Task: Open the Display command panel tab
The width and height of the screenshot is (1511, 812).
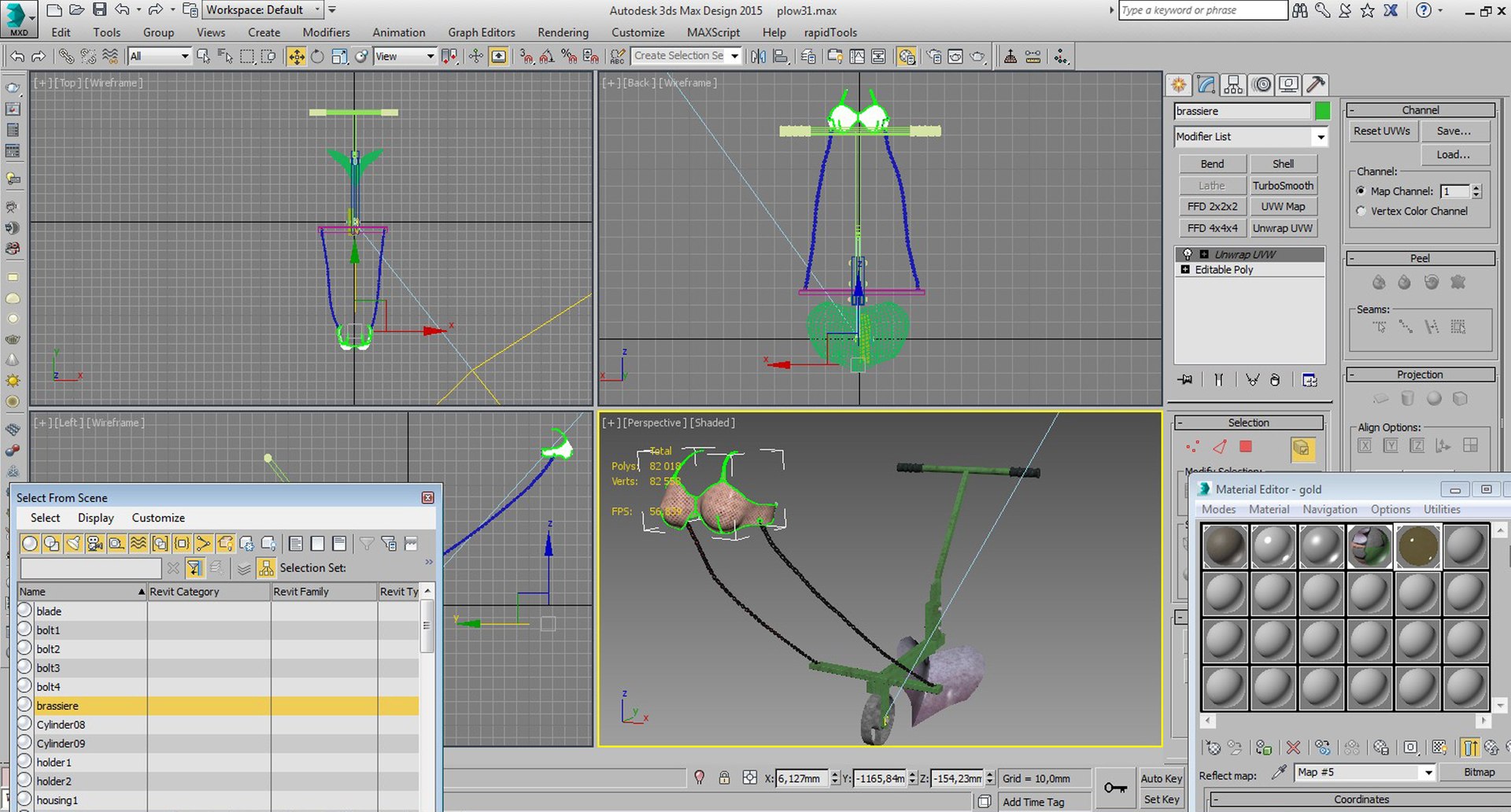Action: tap(1288, 84)
